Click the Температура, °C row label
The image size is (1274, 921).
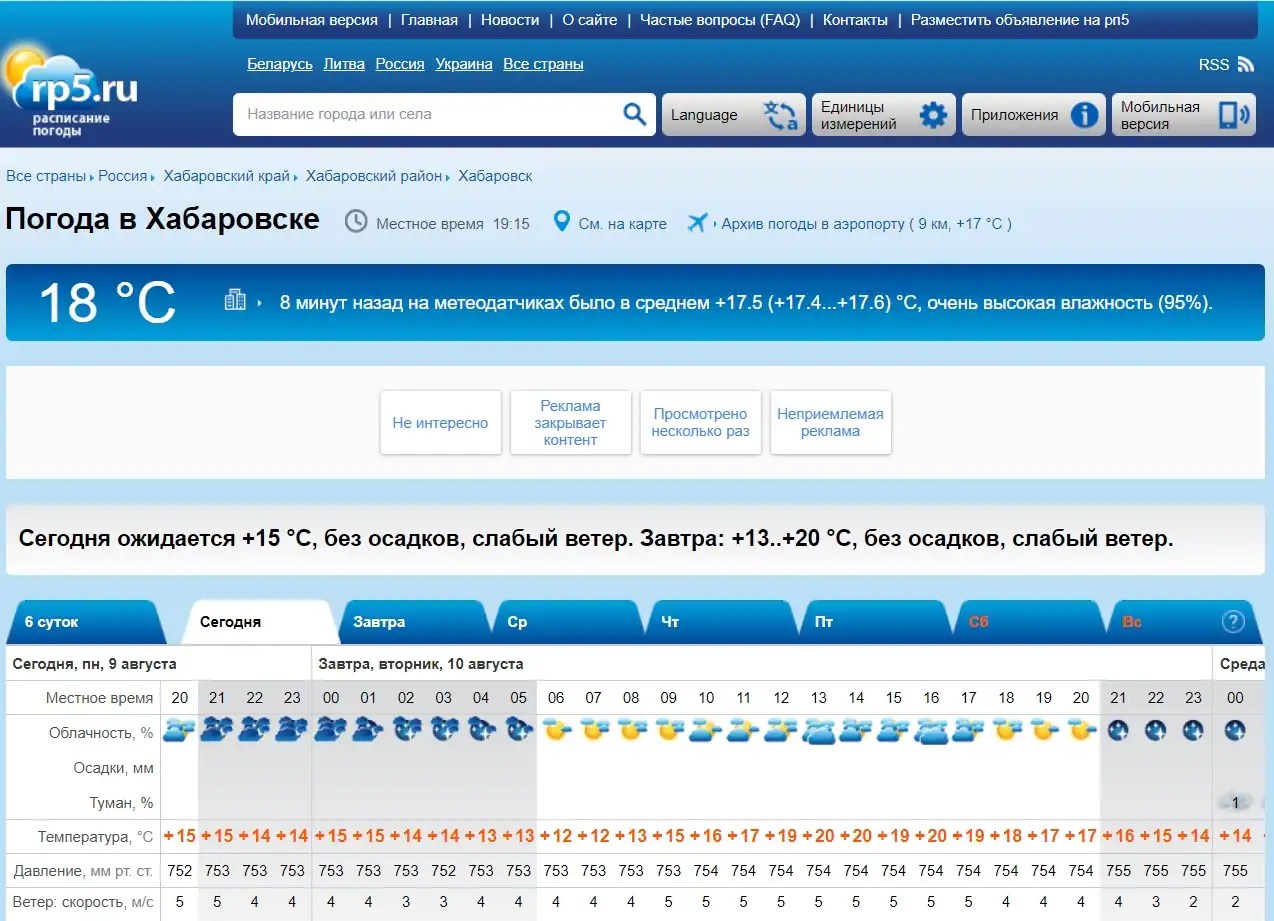96,836
